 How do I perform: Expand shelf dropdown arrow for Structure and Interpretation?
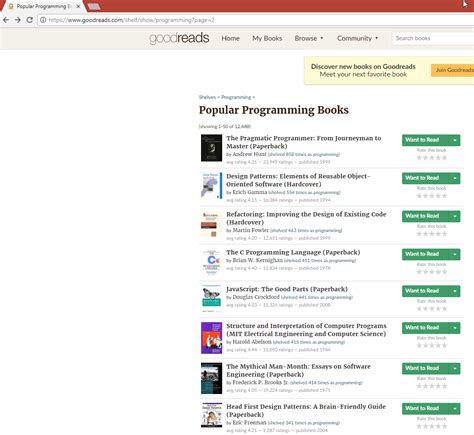pos(455,328)
